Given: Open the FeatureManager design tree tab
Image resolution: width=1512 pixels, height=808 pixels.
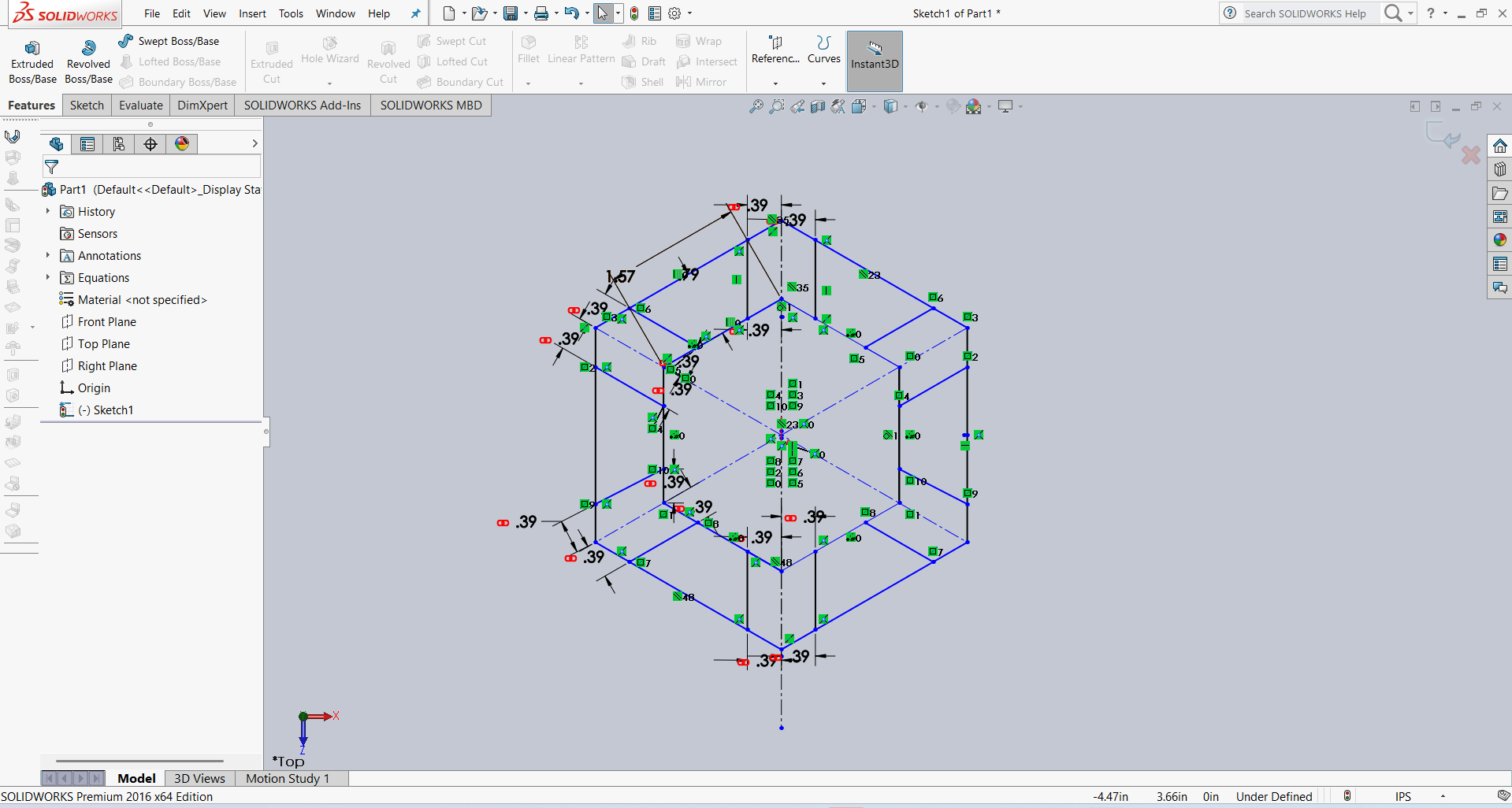Looking at the screenshot, I should tap(56, 143).
